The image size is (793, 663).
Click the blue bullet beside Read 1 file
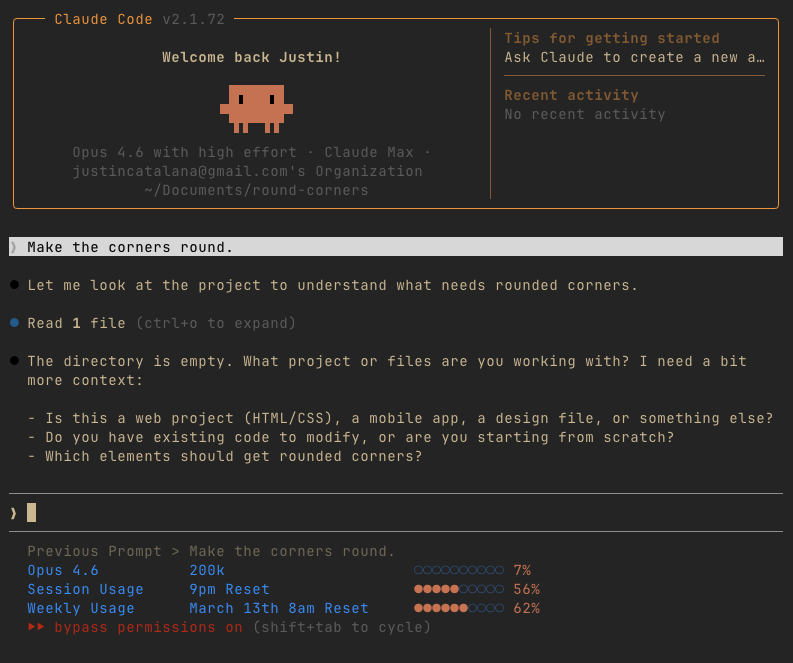coord(14,323)
